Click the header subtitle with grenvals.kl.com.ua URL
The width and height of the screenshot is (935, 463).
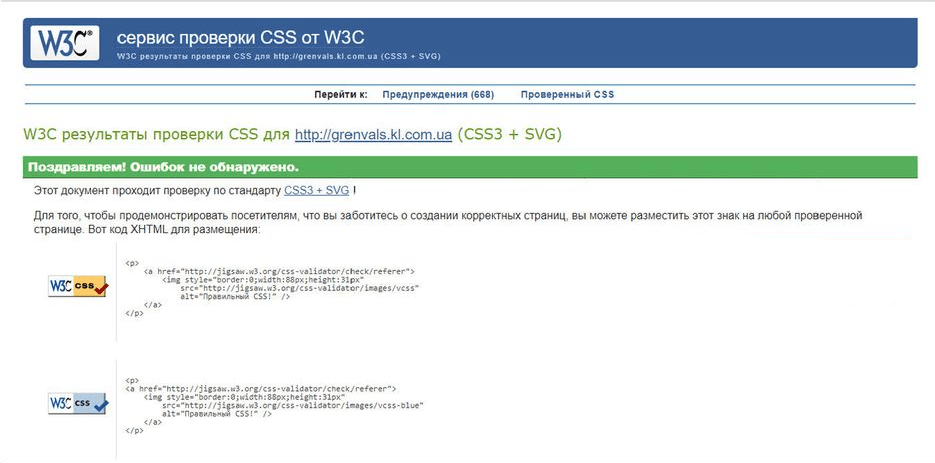(x=278, y=57)
